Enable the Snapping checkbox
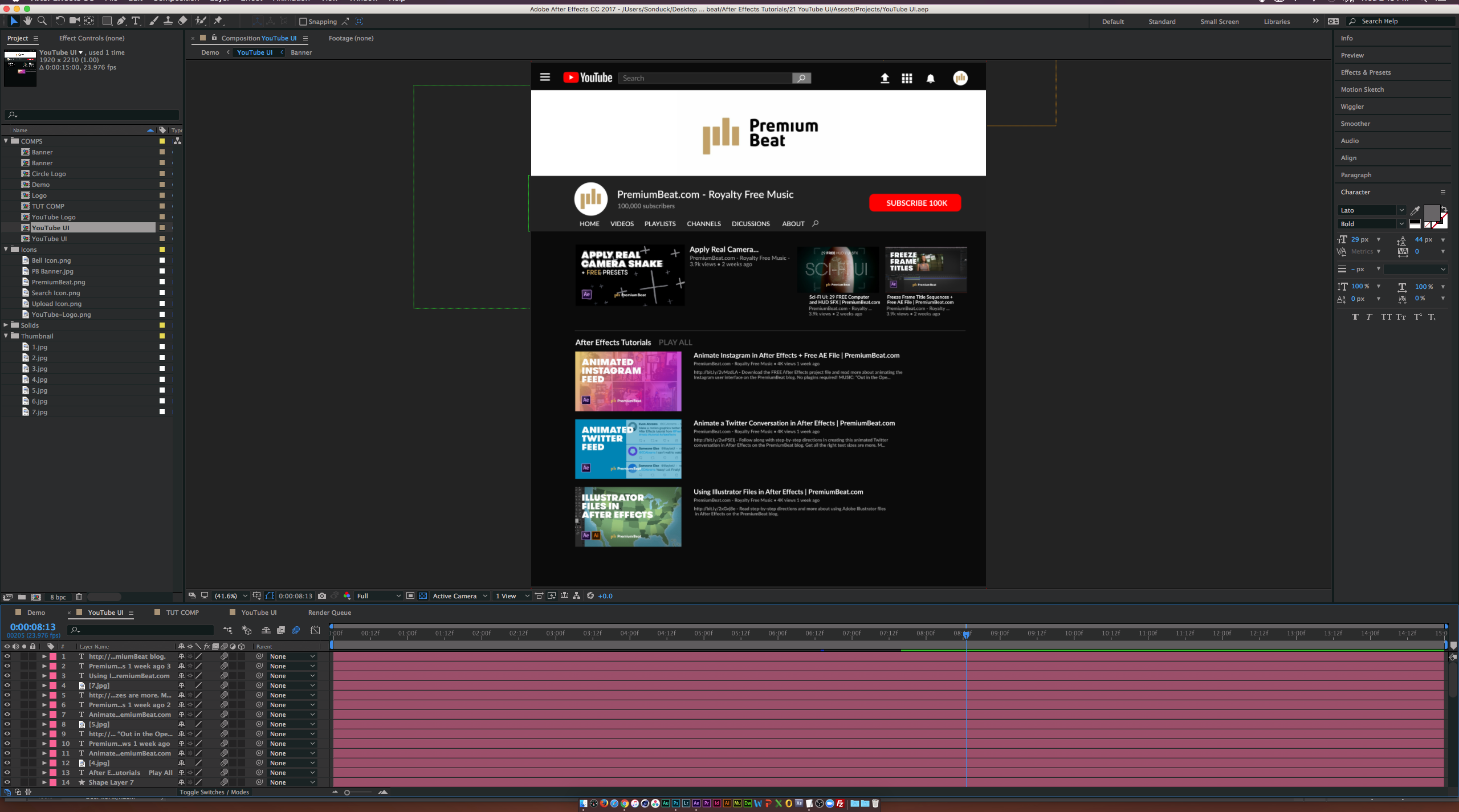Image resolution: width=1459 pixels, height=812 pixels. (303, 22)
